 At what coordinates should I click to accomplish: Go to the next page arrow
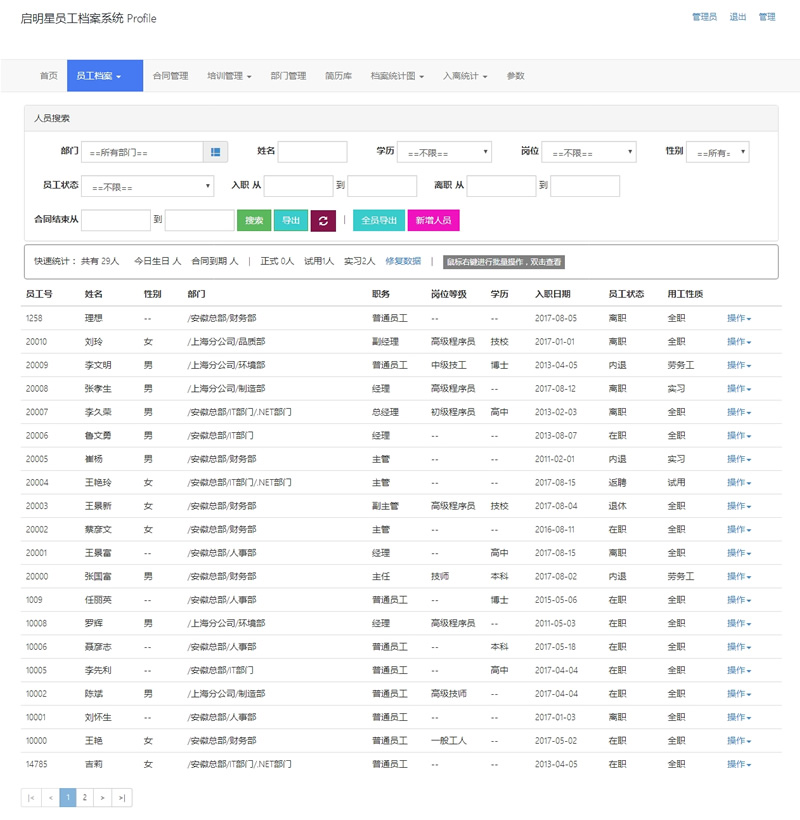tap(103, 797)
